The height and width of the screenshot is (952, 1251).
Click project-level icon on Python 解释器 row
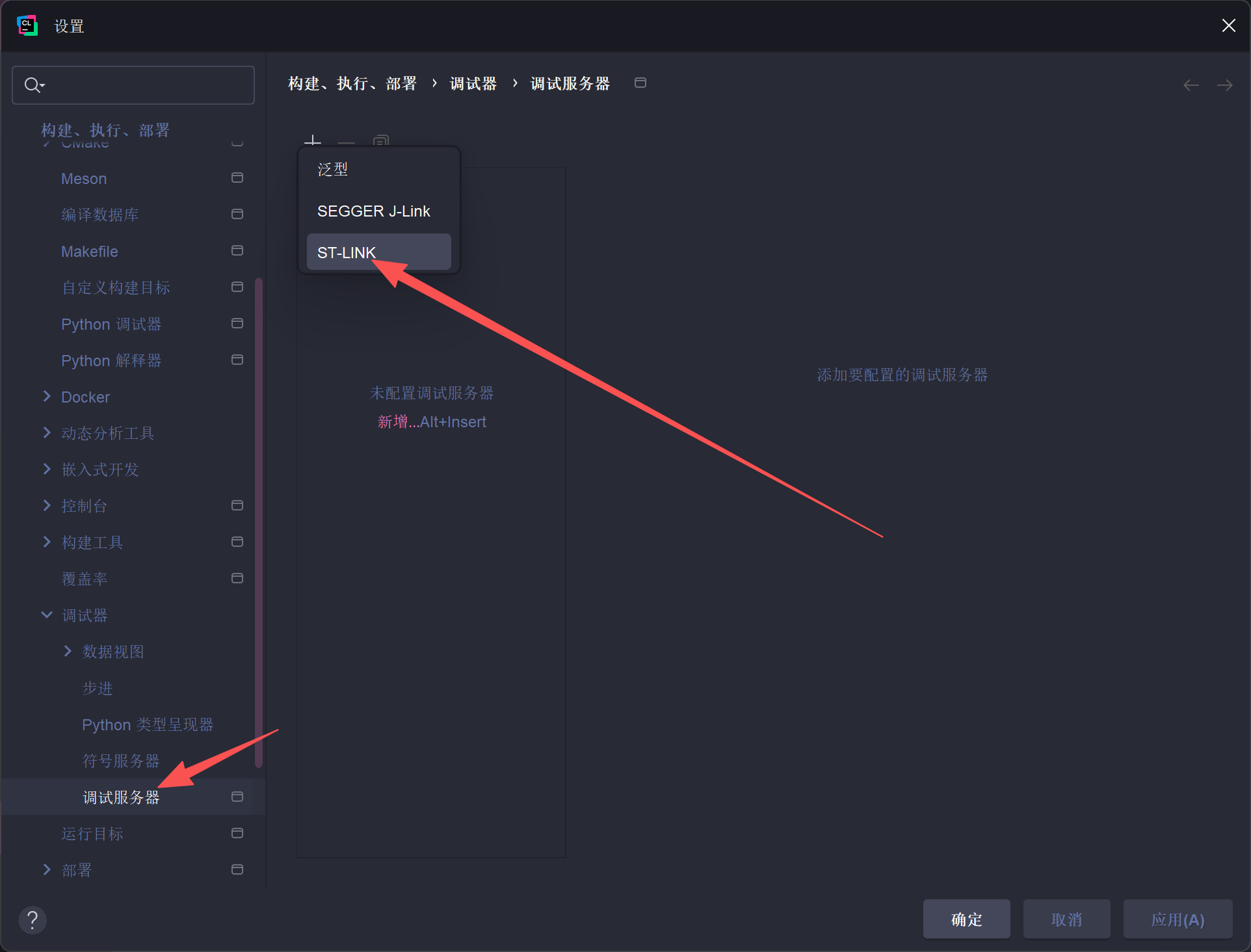[237, 360]
